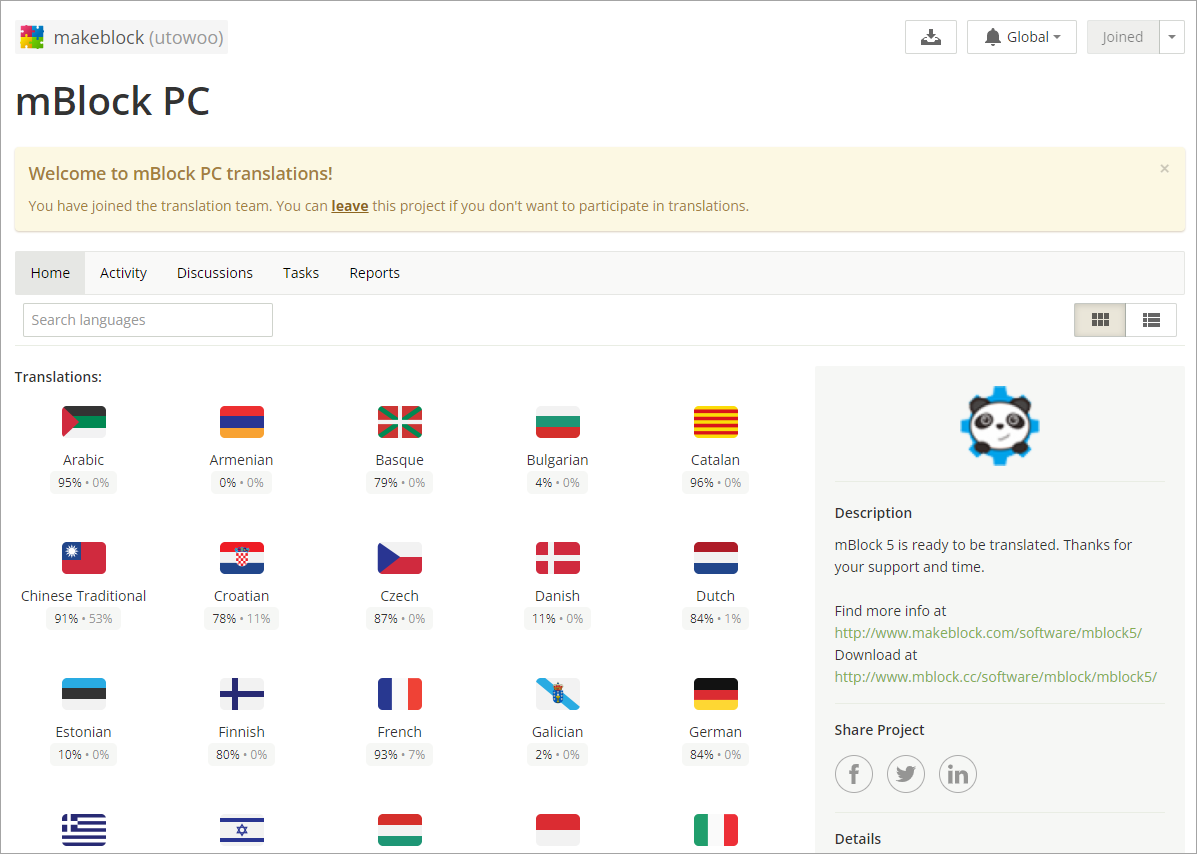The image size is (1197, 854).
Task: Select the Croatian flag icon
Action: pyautogui.click(x=242, y=558)
